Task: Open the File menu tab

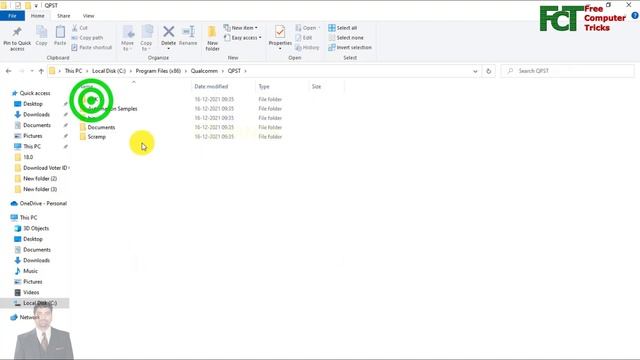Action: 12,16
